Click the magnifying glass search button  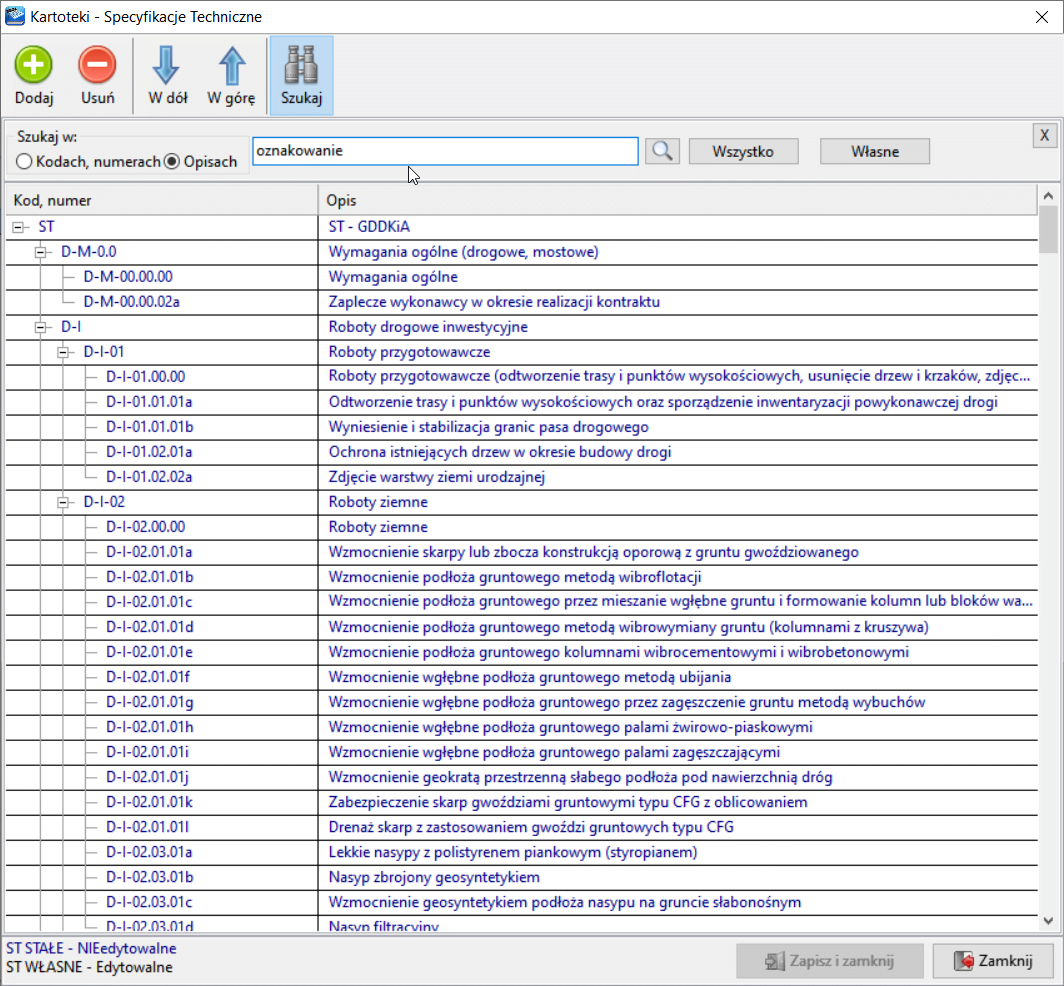coord(662,151)
